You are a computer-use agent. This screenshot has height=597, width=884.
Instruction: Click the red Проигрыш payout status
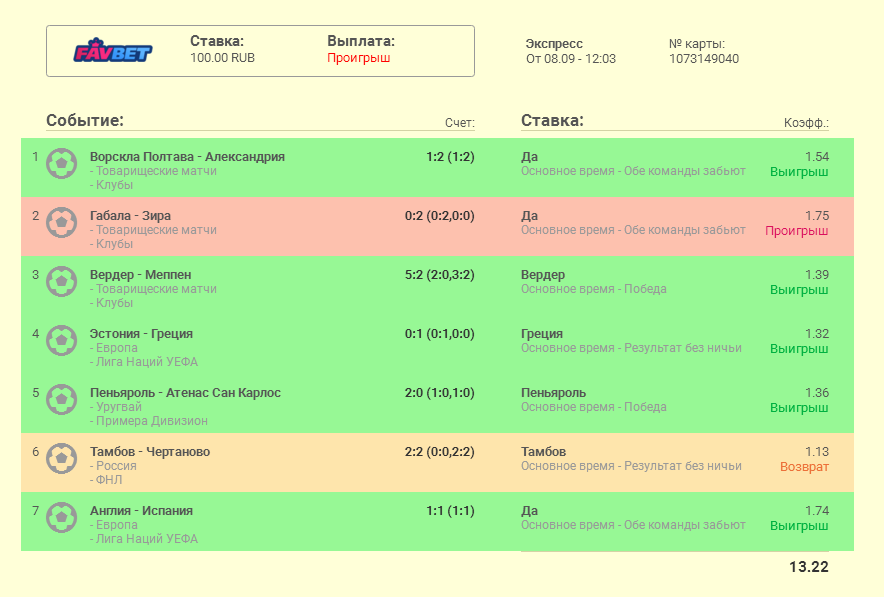(x=358, y=58)
